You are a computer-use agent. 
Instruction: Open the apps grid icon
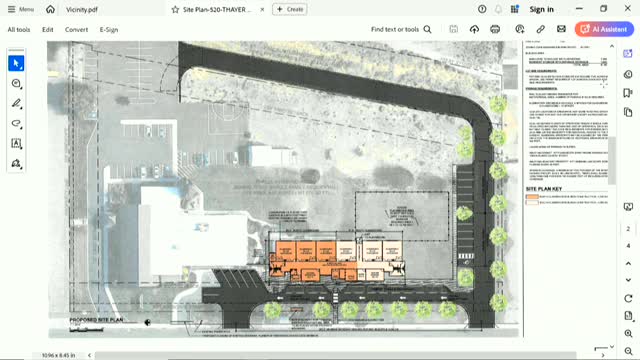tap(515, 9)
